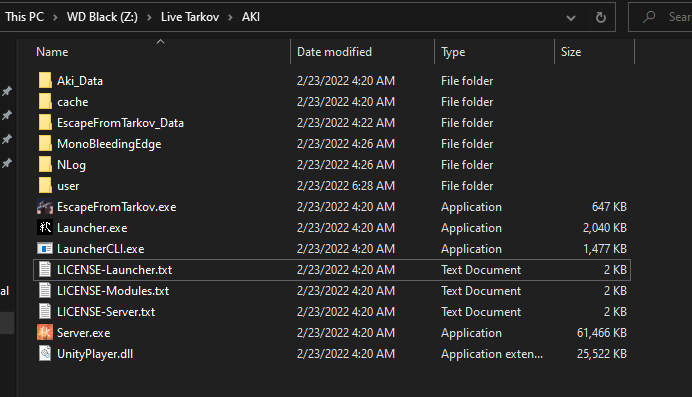
Task: Select the Aki_Data folder name
Action: point(80,81)
